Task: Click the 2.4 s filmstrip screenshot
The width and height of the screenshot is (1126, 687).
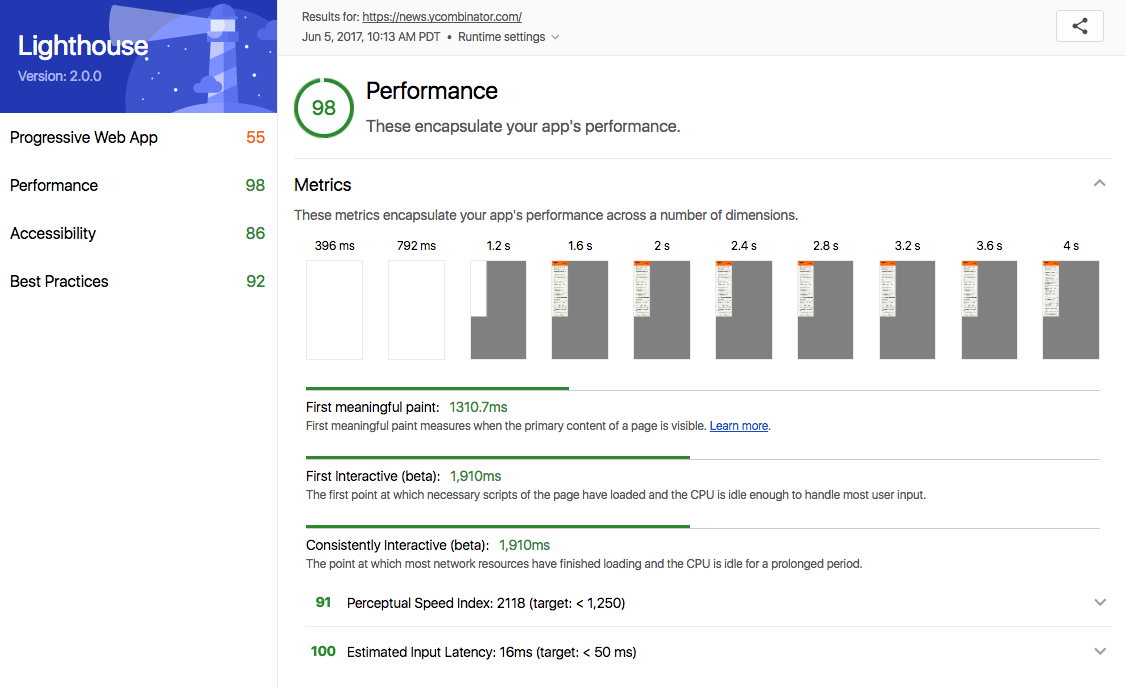Action: (743, 309)
